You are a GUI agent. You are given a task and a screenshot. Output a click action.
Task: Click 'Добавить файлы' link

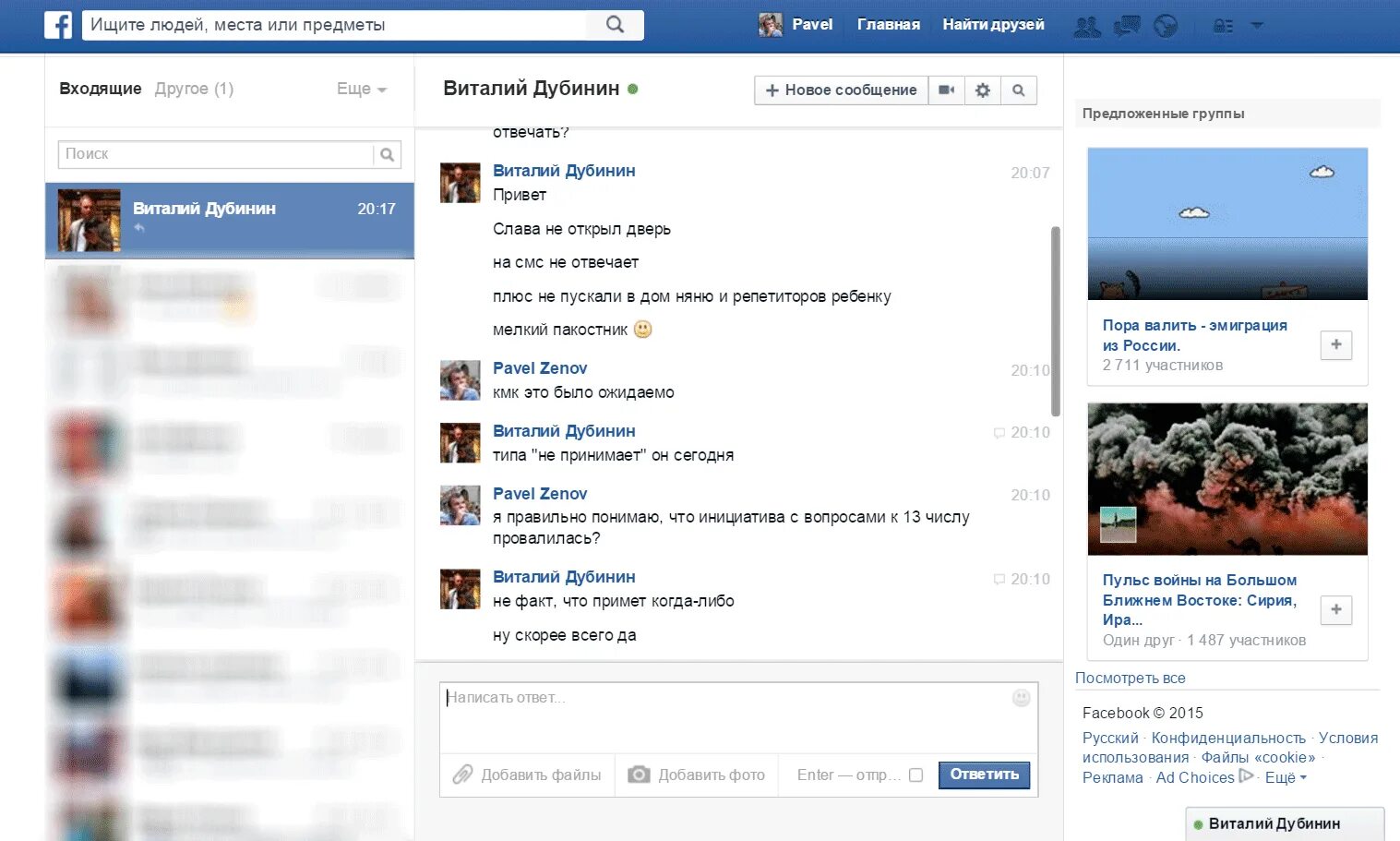(x=541, y=775)
